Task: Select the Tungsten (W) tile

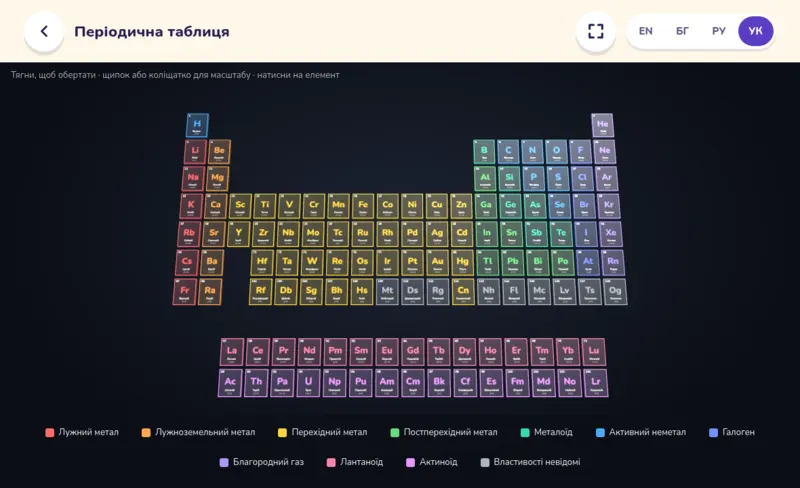Action: (x=312, y=262)
